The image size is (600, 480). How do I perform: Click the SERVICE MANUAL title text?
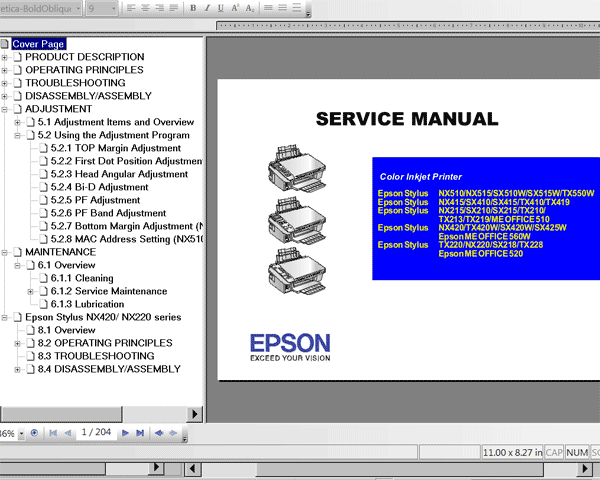[x=407, y=119]
